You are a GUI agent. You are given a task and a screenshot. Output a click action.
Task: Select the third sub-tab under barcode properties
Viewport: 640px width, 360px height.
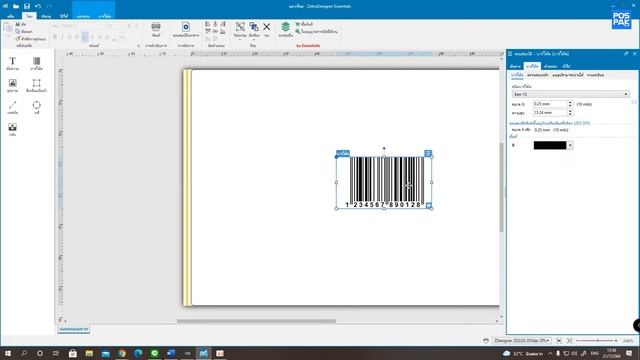tap(568, 75)
